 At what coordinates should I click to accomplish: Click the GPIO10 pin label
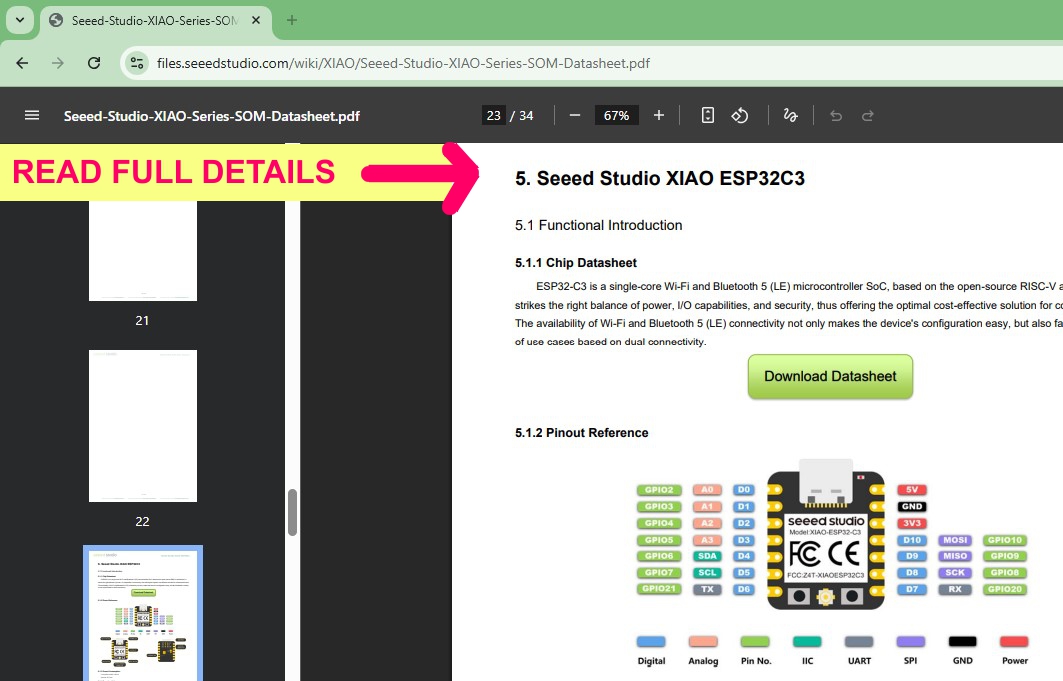click(1005, 540)
